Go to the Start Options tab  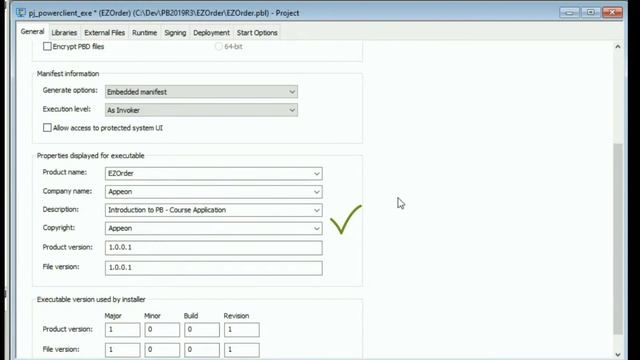click(257, 33)
